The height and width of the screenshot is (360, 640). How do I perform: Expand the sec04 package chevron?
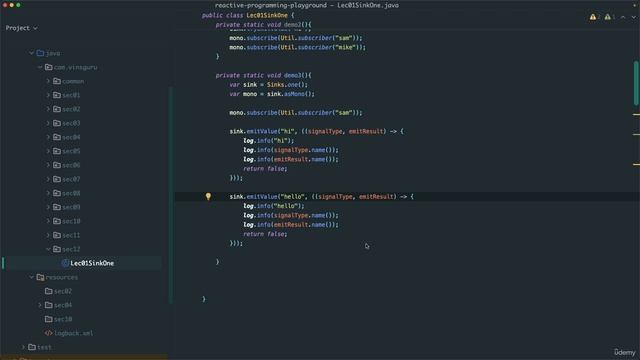48,137
